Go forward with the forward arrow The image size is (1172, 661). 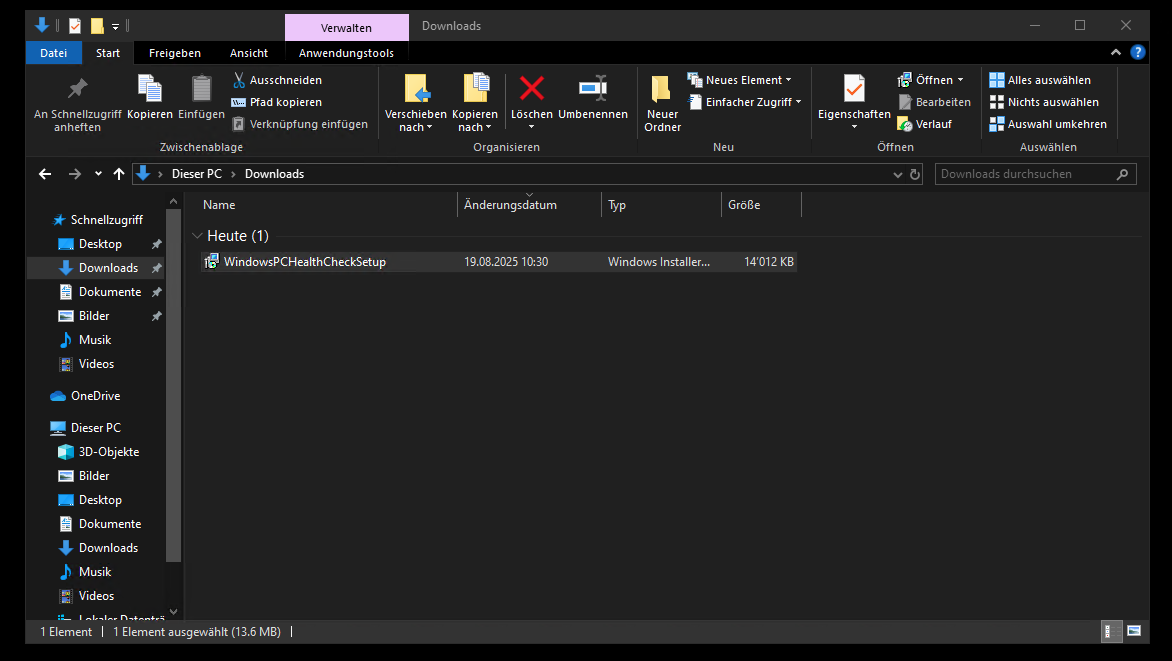pos(75,174)
